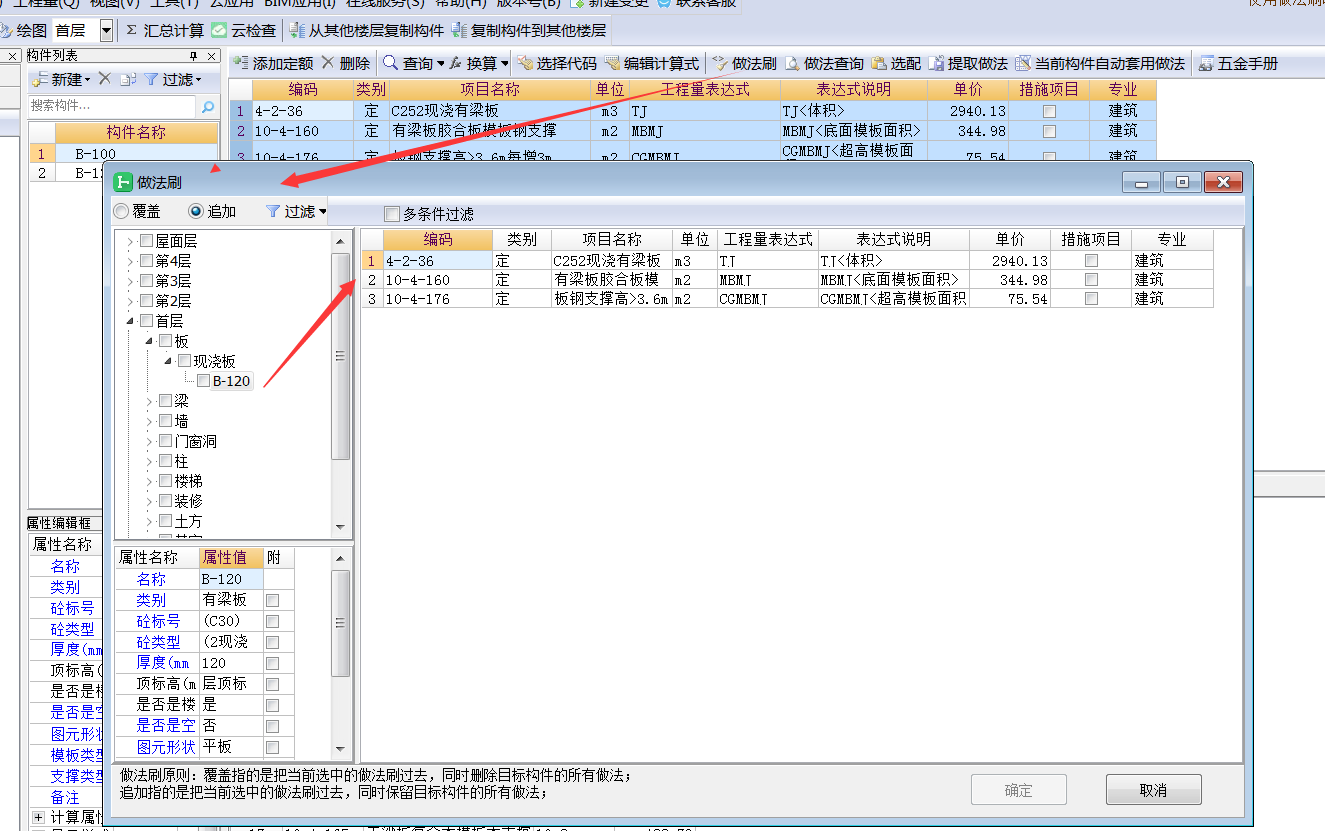Check the 第4层 tree checkbox
The image size is (1325, 831).
[x=147, y=261]
